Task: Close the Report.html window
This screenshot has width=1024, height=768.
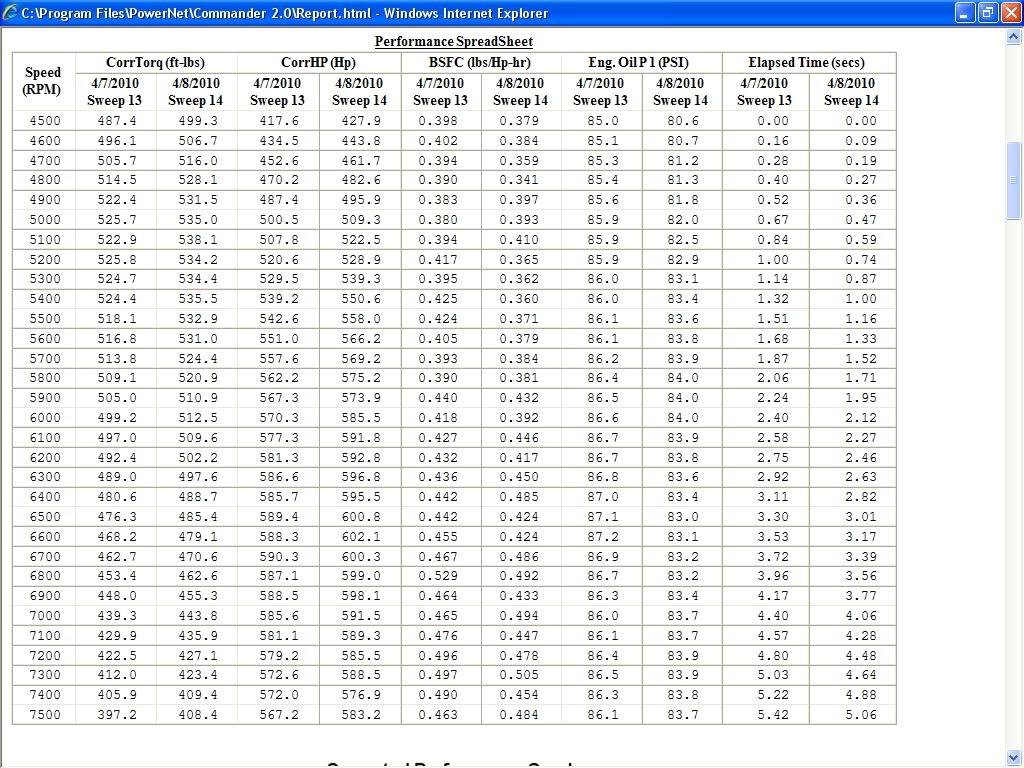Action: [x=1010, y=13]
